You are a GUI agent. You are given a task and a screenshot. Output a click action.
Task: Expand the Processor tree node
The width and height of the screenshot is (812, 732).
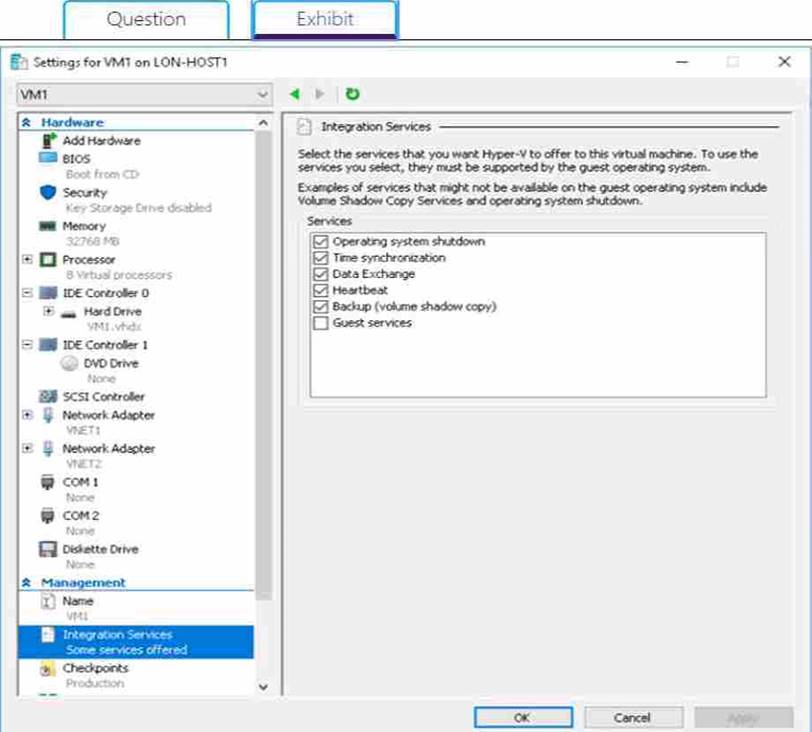(27, 260)
